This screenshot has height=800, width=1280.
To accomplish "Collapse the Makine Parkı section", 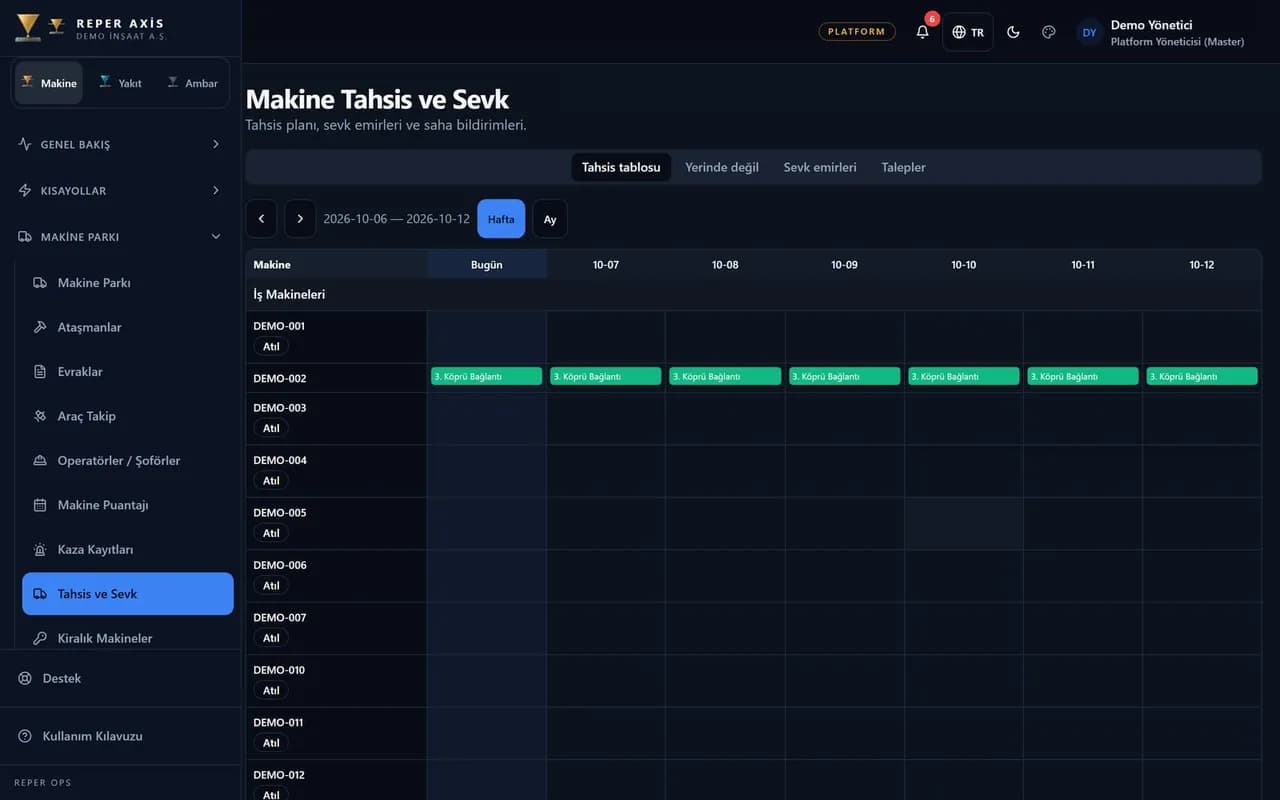I will (120, 237).
